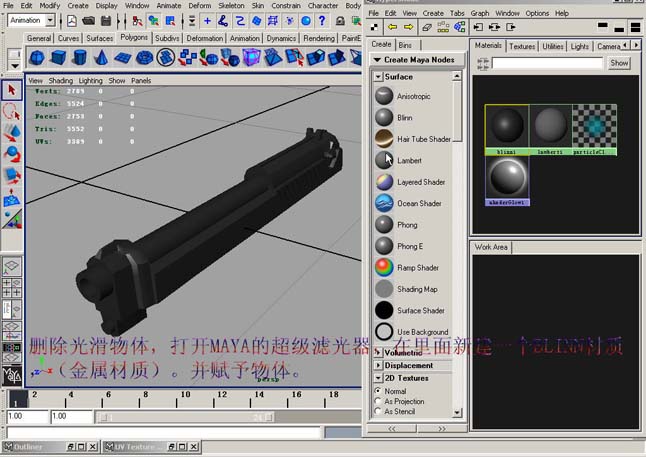This screenshot has height=457, width=646.
Task: Select As Projection texture mode
Action: point(378,401)
